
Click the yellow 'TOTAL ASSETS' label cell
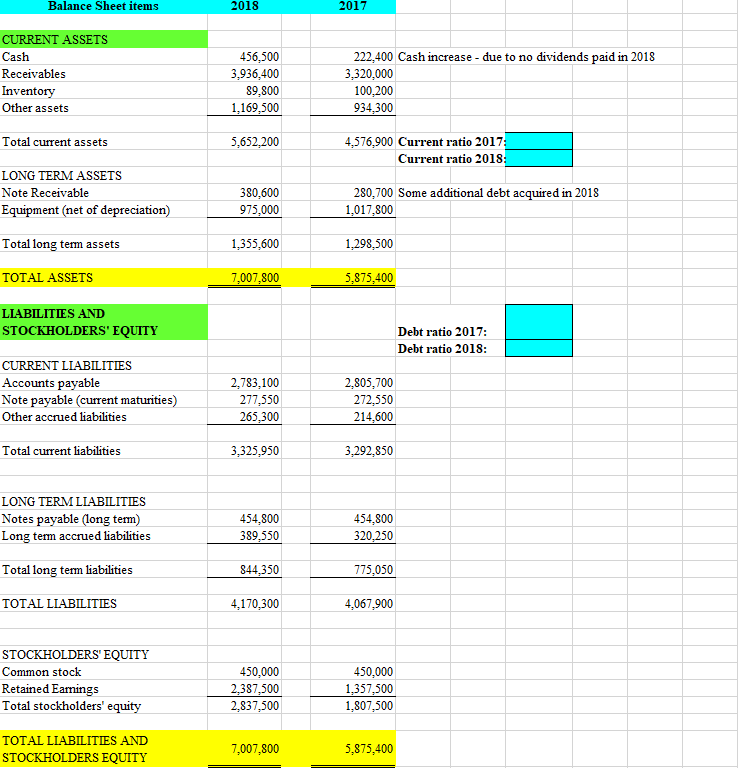(x=104, y=278)
